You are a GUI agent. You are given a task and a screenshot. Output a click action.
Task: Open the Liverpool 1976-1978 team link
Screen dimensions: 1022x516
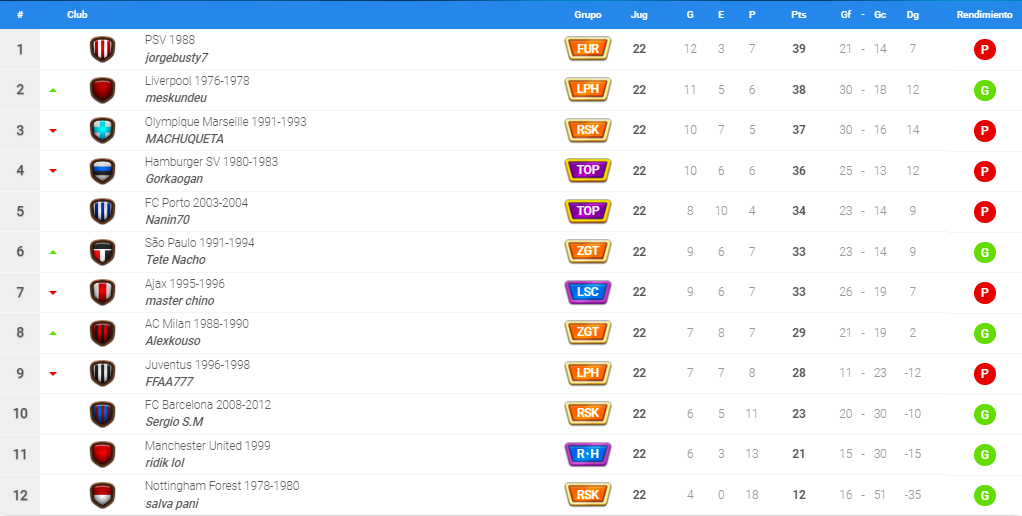click(x=197, y=81)
